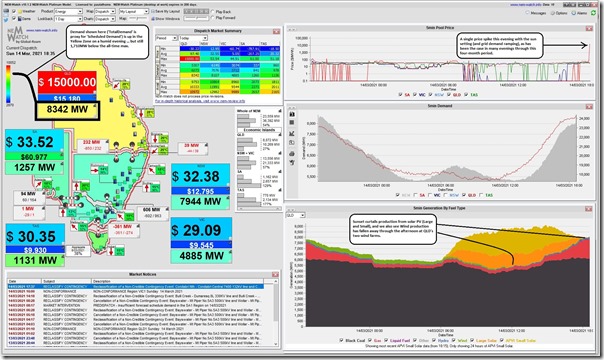The image size is (604, 360).
Task: Click chart-type icon in 5min Demand toolbar
Action: [292, 133]
